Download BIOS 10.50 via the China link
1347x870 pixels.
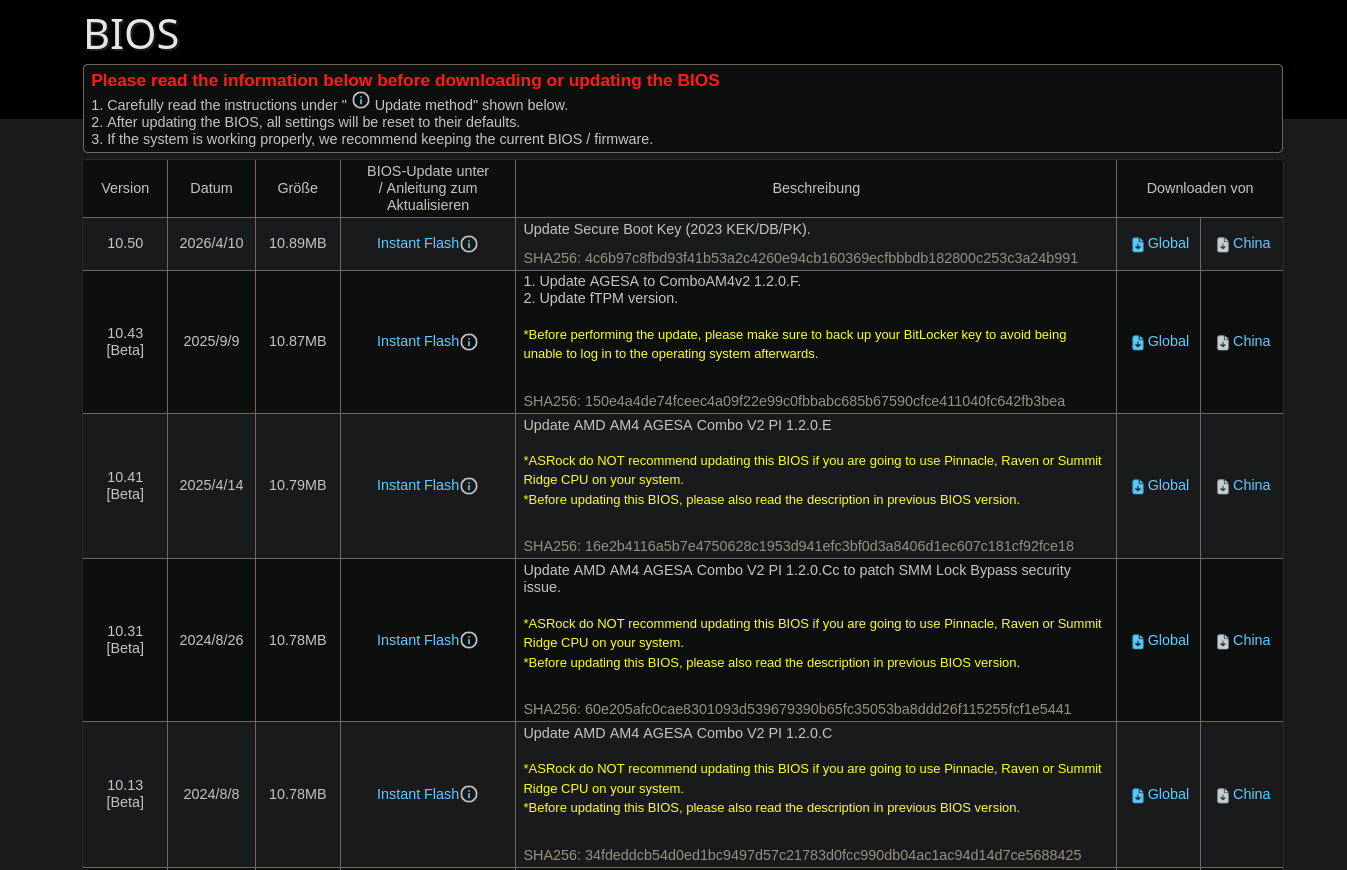pos(1251,243)
